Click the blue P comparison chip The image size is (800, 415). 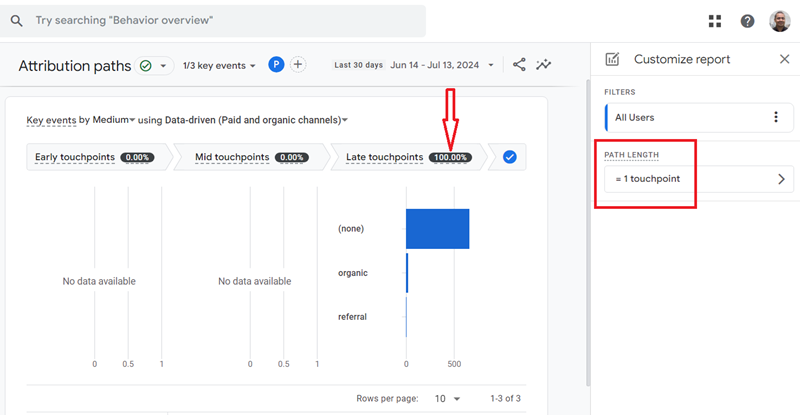[x=276, y=65]
